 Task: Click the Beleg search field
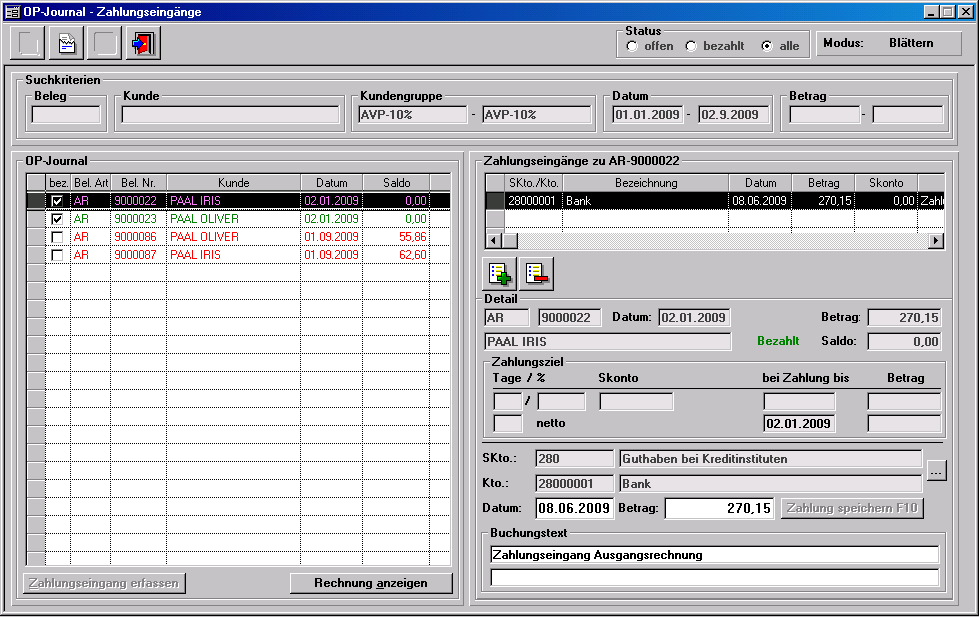click(x=67, y=114)
